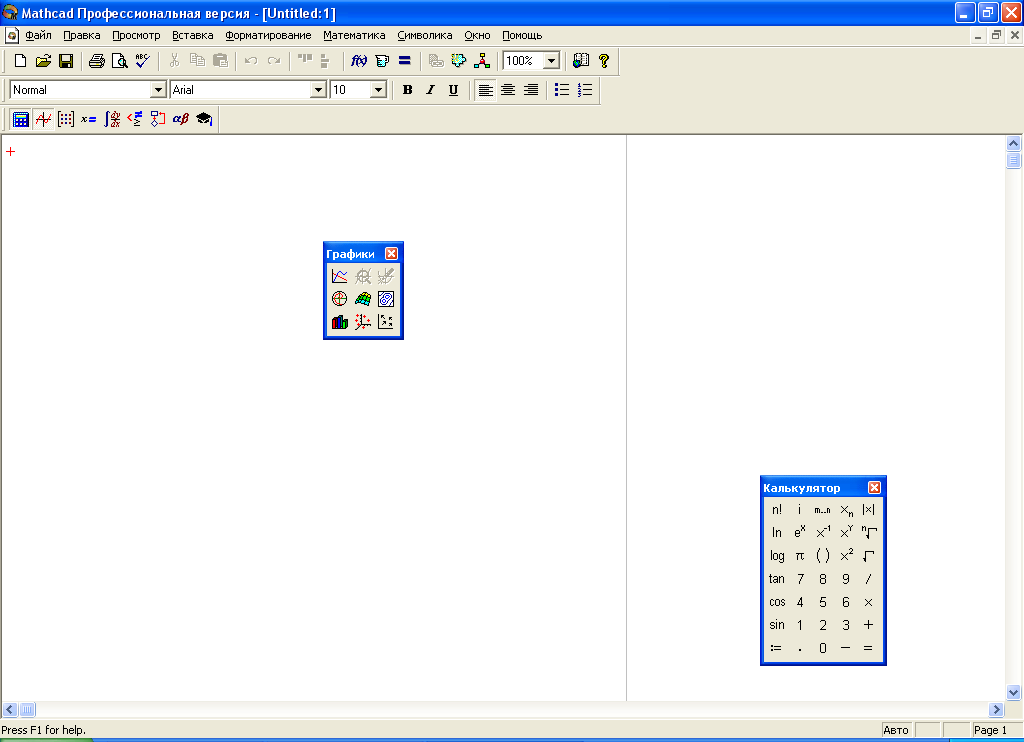Viewport: 1024px width, 742px height.
Task: Open print preview icon
Action: (x=120, y=61)
